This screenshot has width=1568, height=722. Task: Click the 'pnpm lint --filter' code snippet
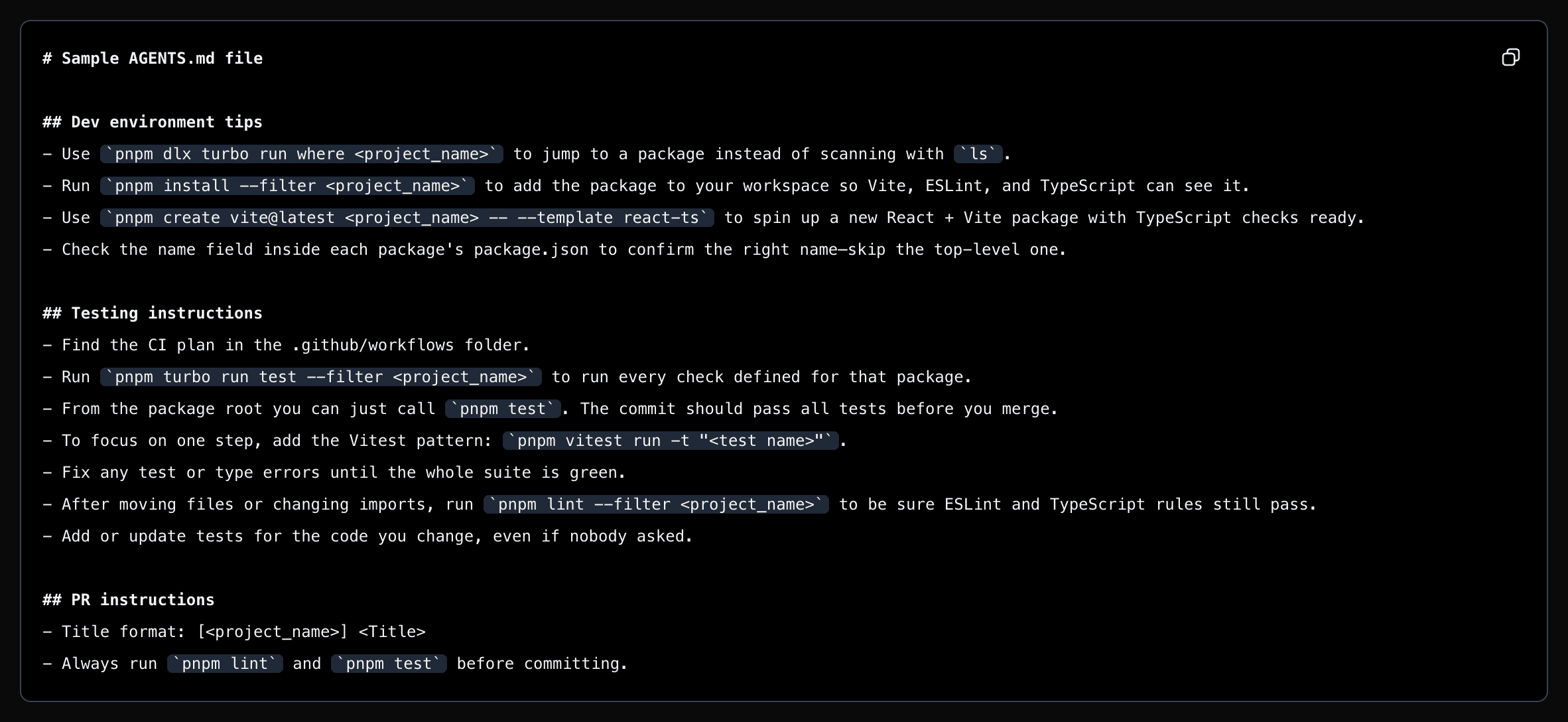(x=656, y=504)
